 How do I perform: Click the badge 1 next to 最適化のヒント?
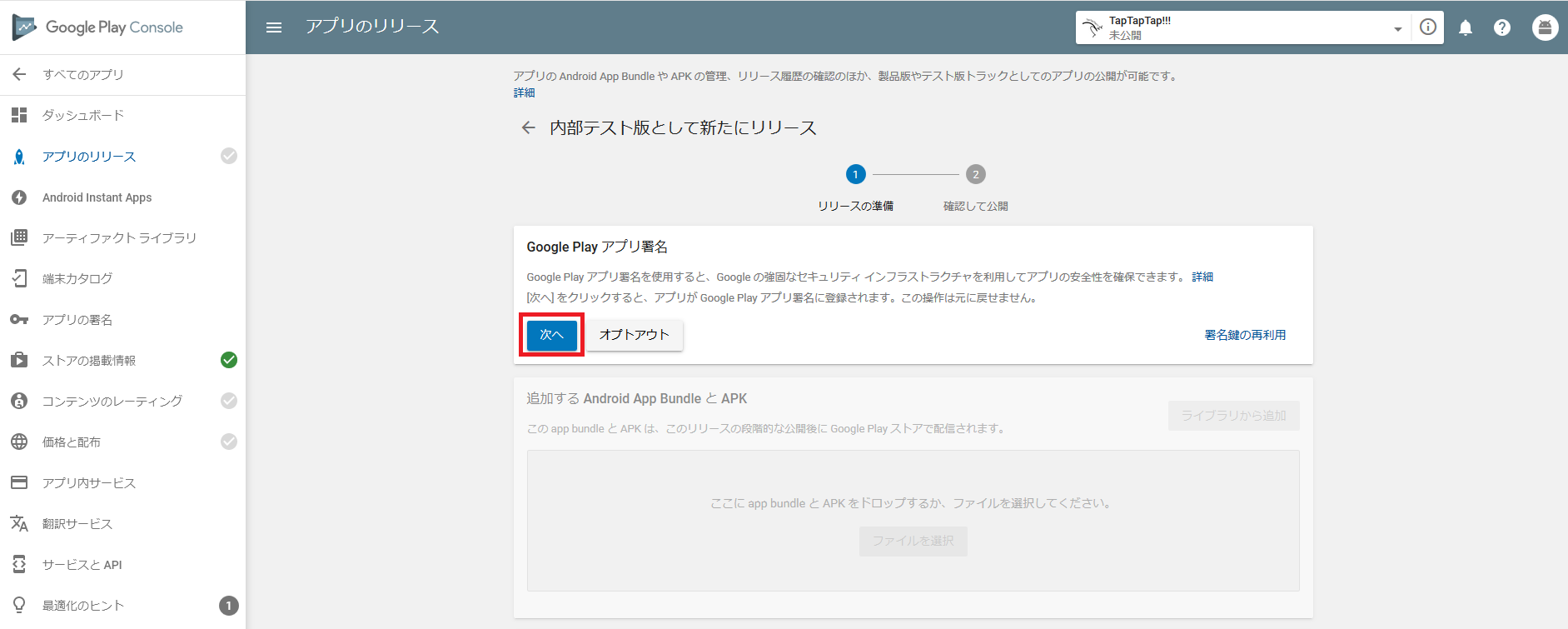pos(229,606)
